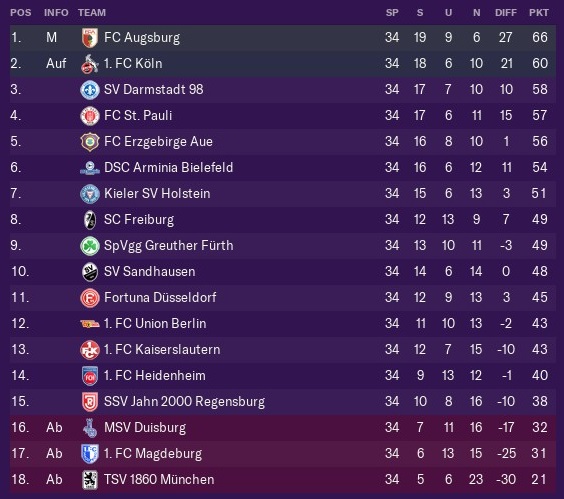Open 1. FC Union Berlin team link
Screen dimensions: 564x499
tap(155, 323)
